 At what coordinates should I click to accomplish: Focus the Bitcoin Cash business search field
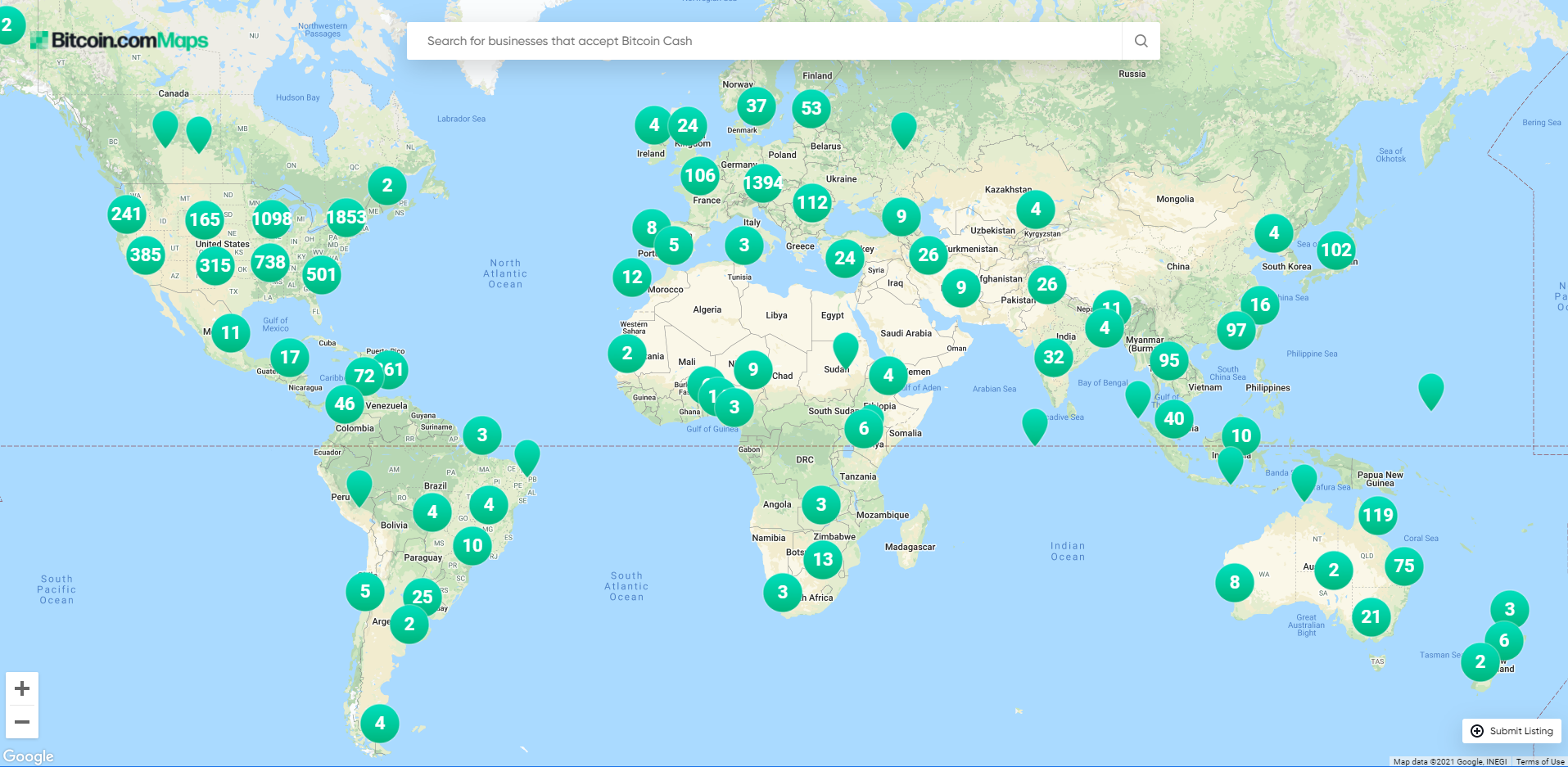click(764, 41)
